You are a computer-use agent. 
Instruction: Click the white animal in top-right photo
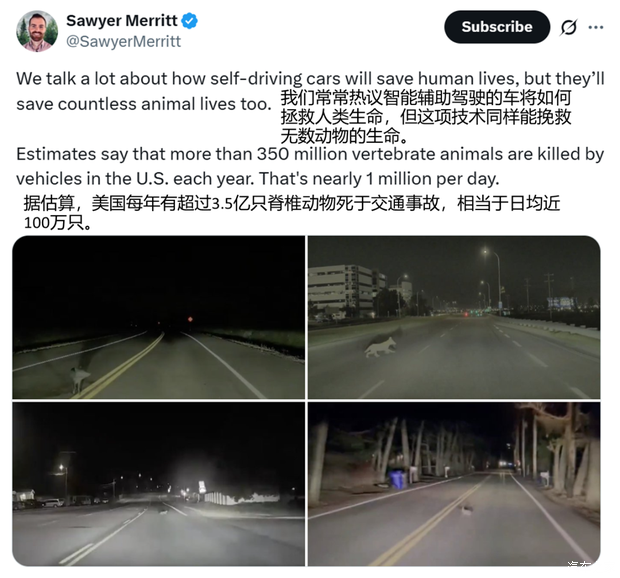click(380, 347)
